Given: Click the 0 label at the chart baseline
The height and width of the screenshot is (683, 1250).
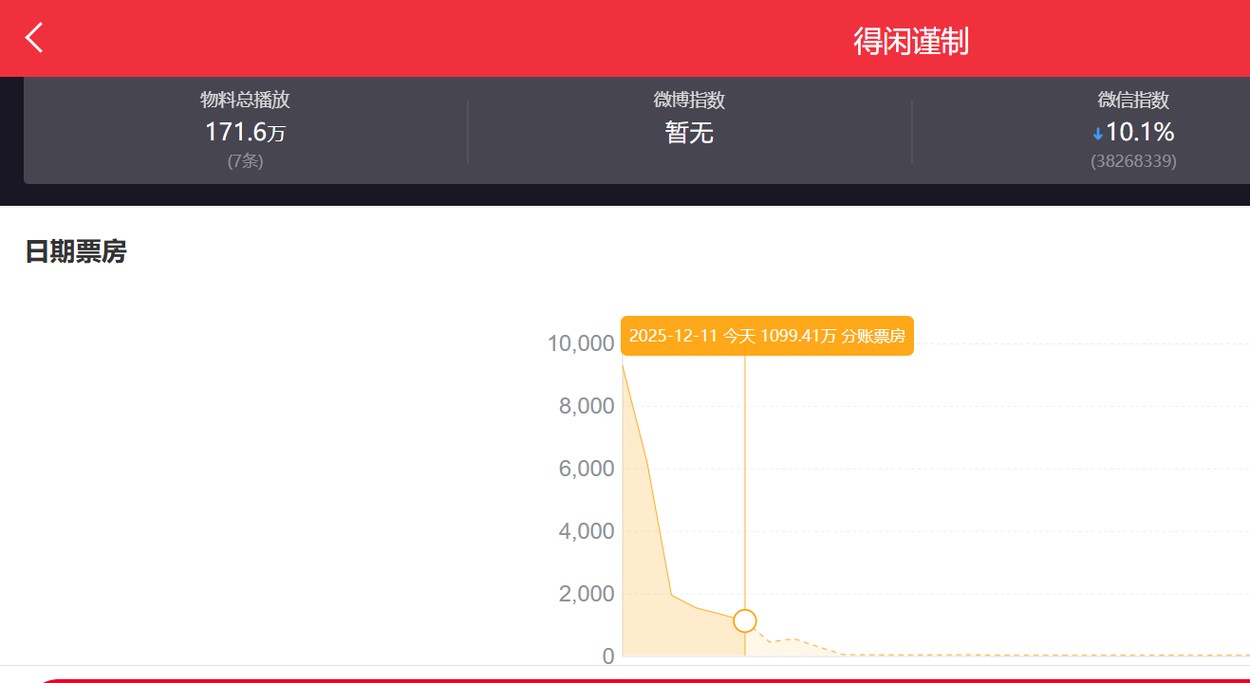Looking at the screenshot, I should tap(608, 656).
